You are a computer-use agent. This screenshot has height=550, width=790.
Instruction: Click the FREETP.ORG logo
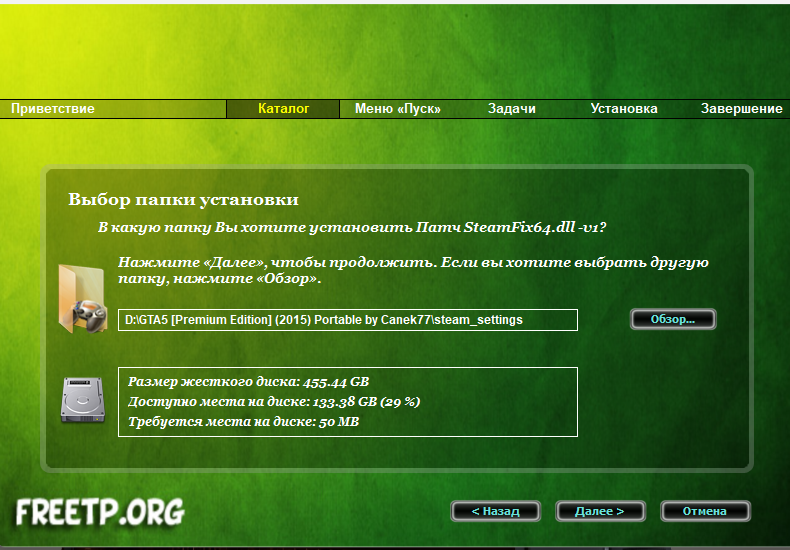click(100, 512)
